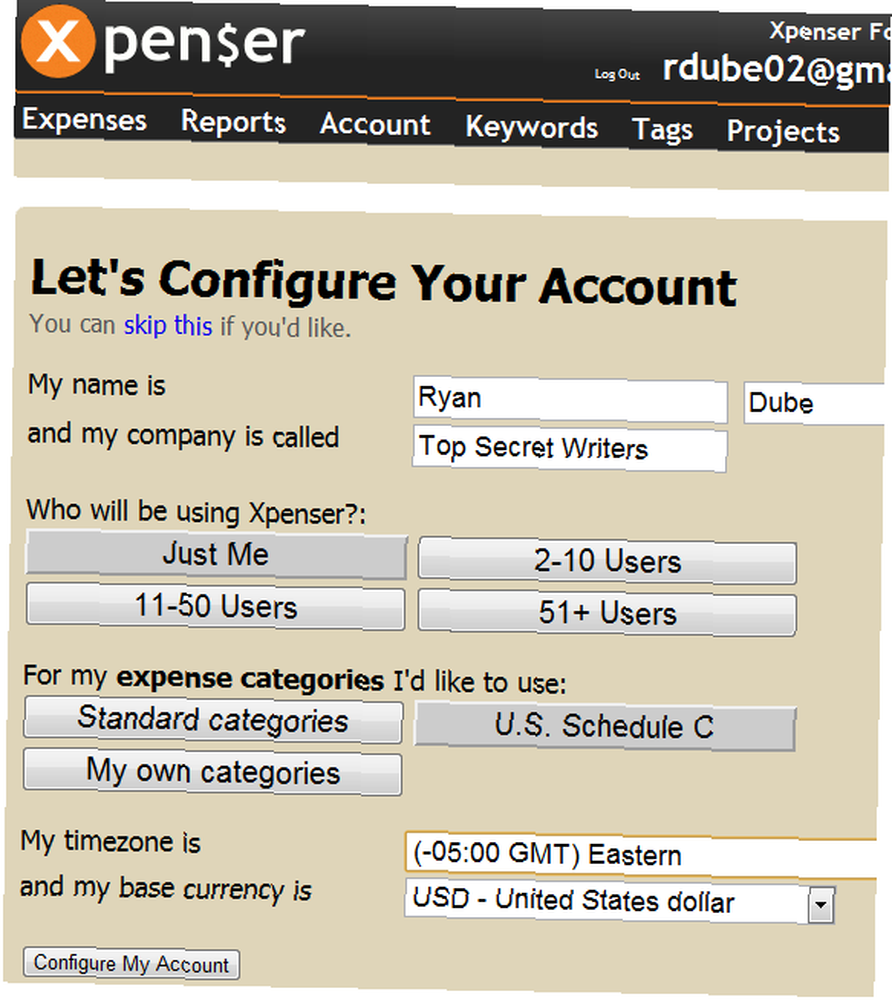
Task: Edit the company name field
Action: pyautogui.click(x=569, y=449)
